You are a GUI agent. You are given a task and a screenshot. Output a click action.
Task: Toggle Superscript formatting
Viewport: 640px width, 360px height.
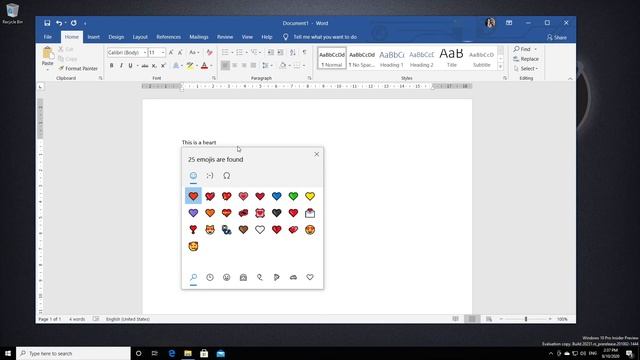pyautogui.click(x=163, y=65)
